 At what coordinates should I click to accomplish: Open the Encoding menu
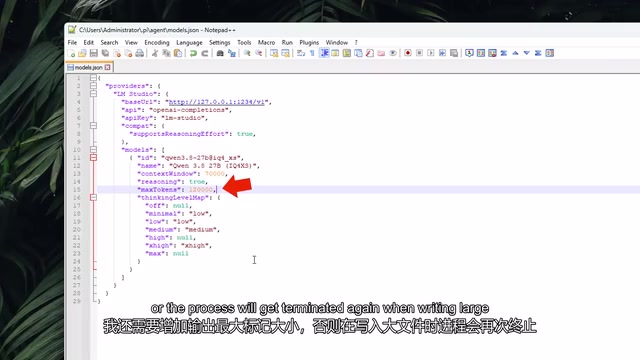coord(157,42)
